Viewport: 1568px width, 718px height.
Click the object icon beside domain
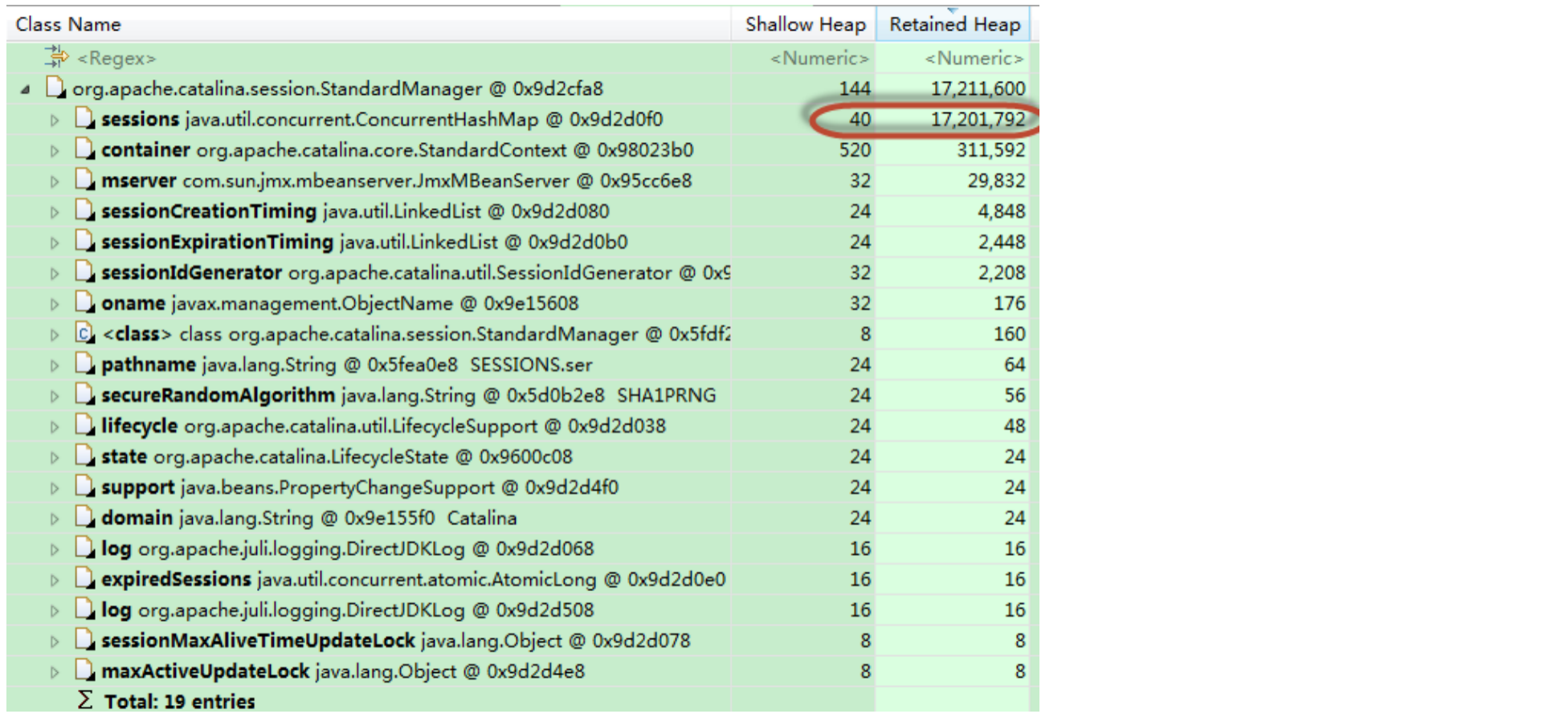(x=84, y=516)
